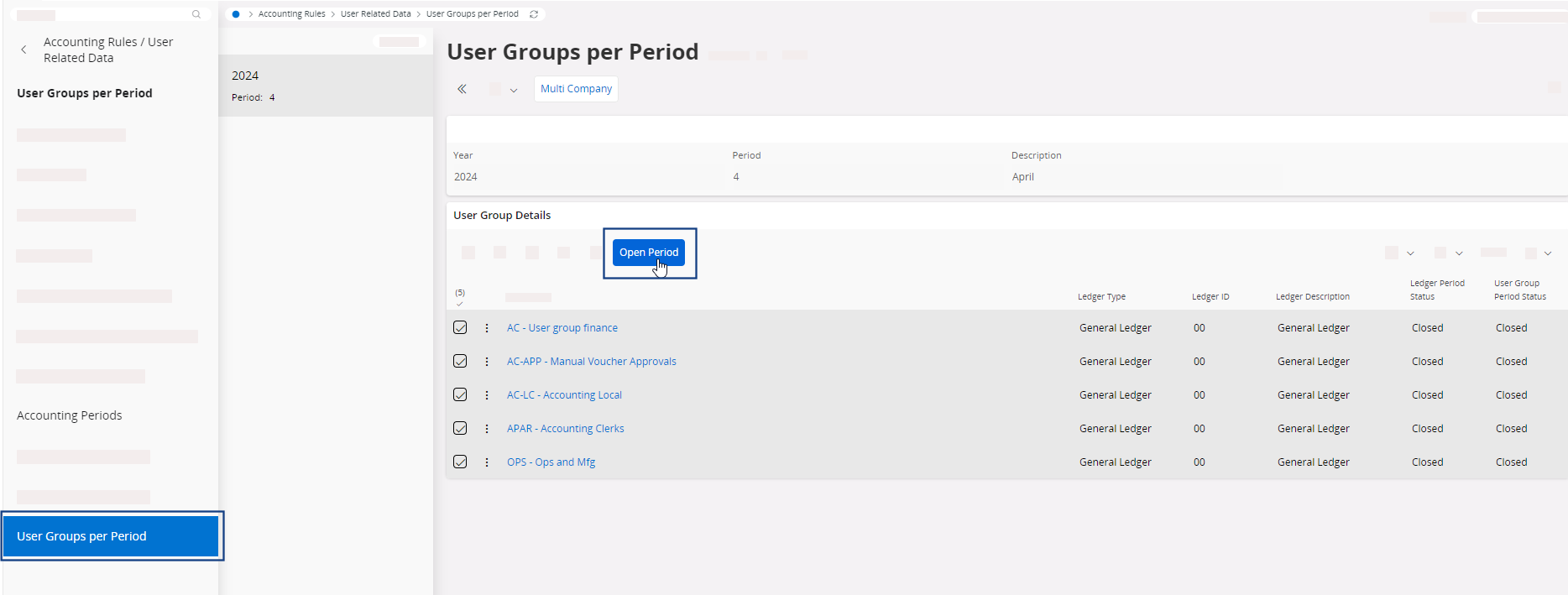Click the Open Period button

(x=648, y=253)
